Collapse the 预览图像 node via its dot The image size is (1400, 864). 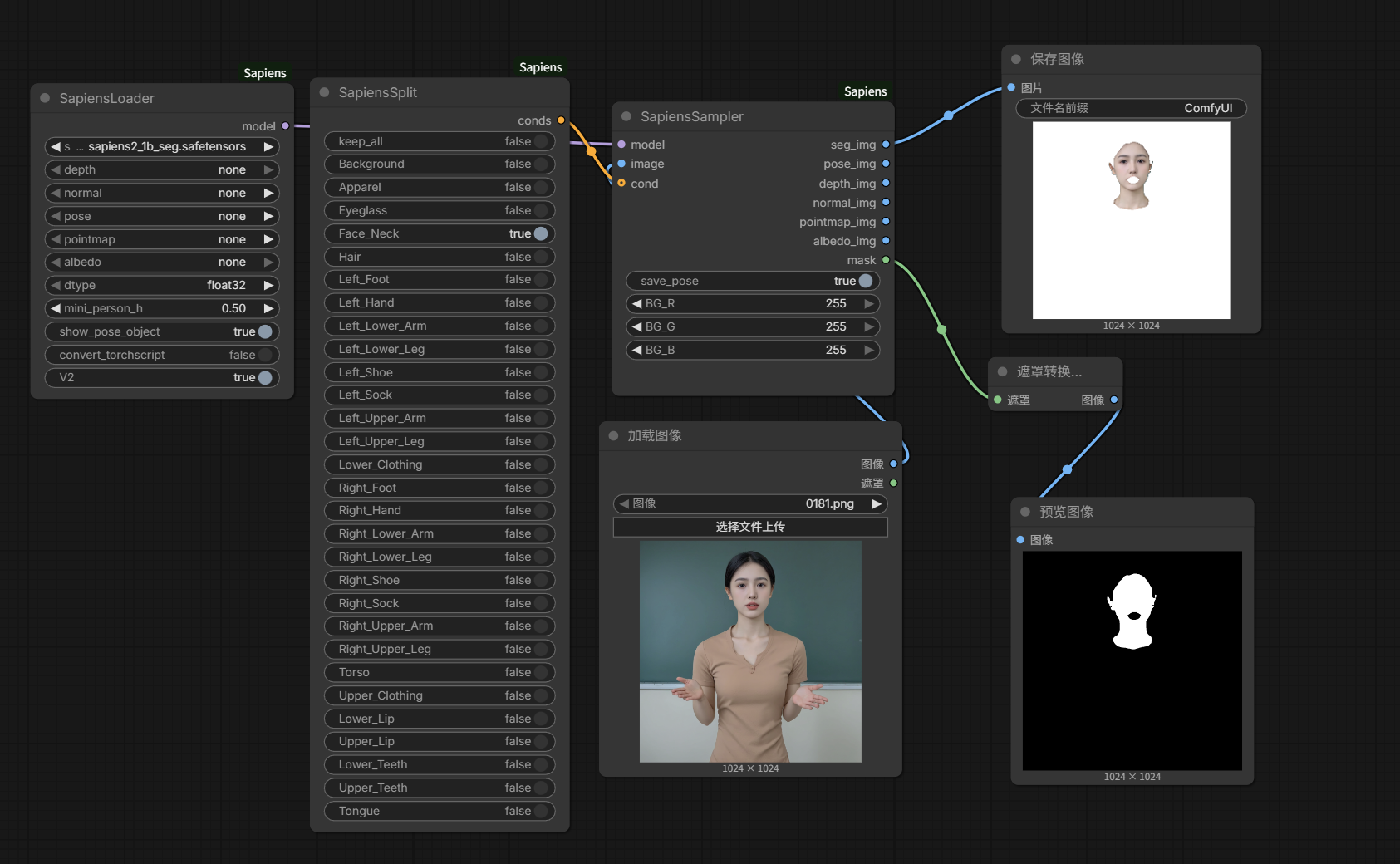pyautogui.click(x=1025, y=512)
